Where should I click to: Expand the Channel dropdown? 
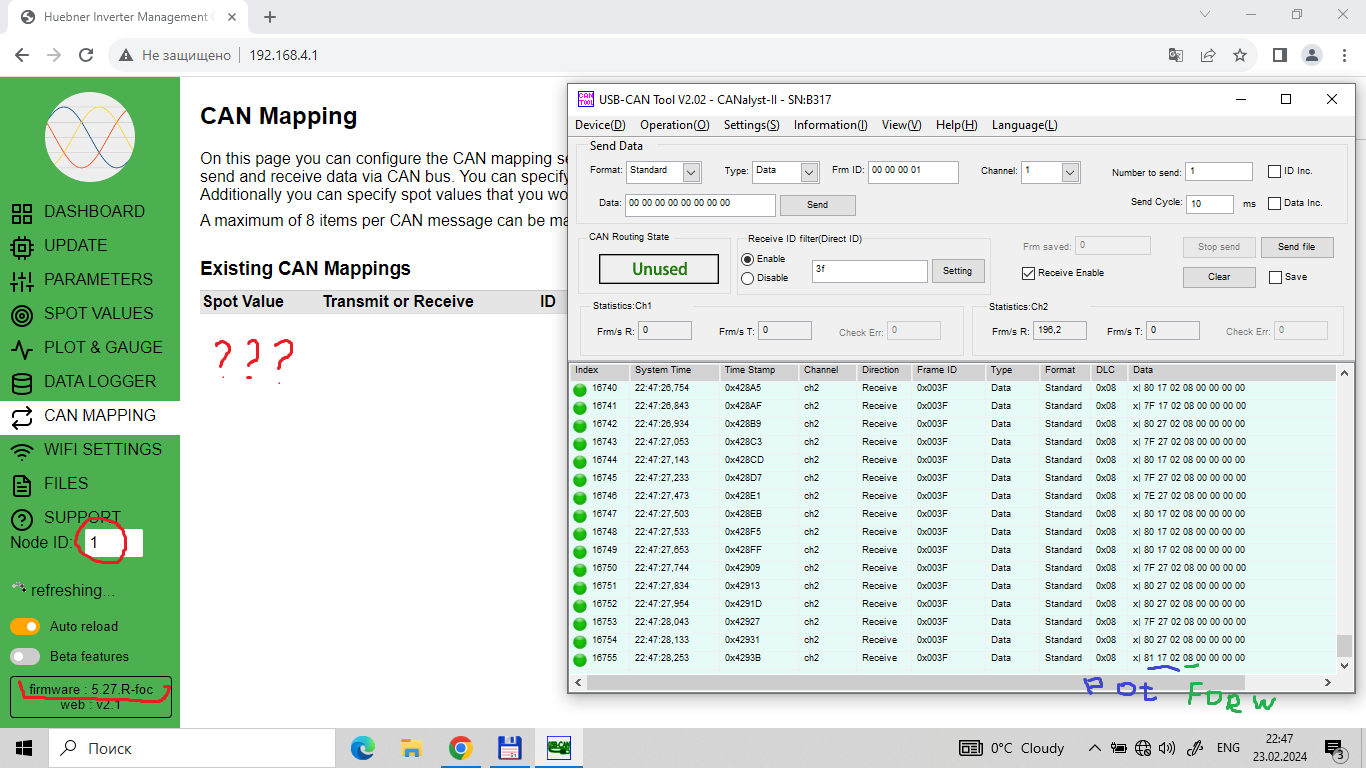tap(1070, 172)
